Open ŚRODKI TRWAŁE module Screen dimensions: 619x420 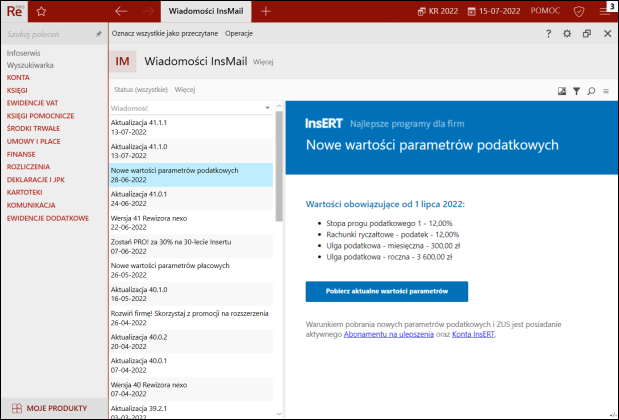point(33,128)
